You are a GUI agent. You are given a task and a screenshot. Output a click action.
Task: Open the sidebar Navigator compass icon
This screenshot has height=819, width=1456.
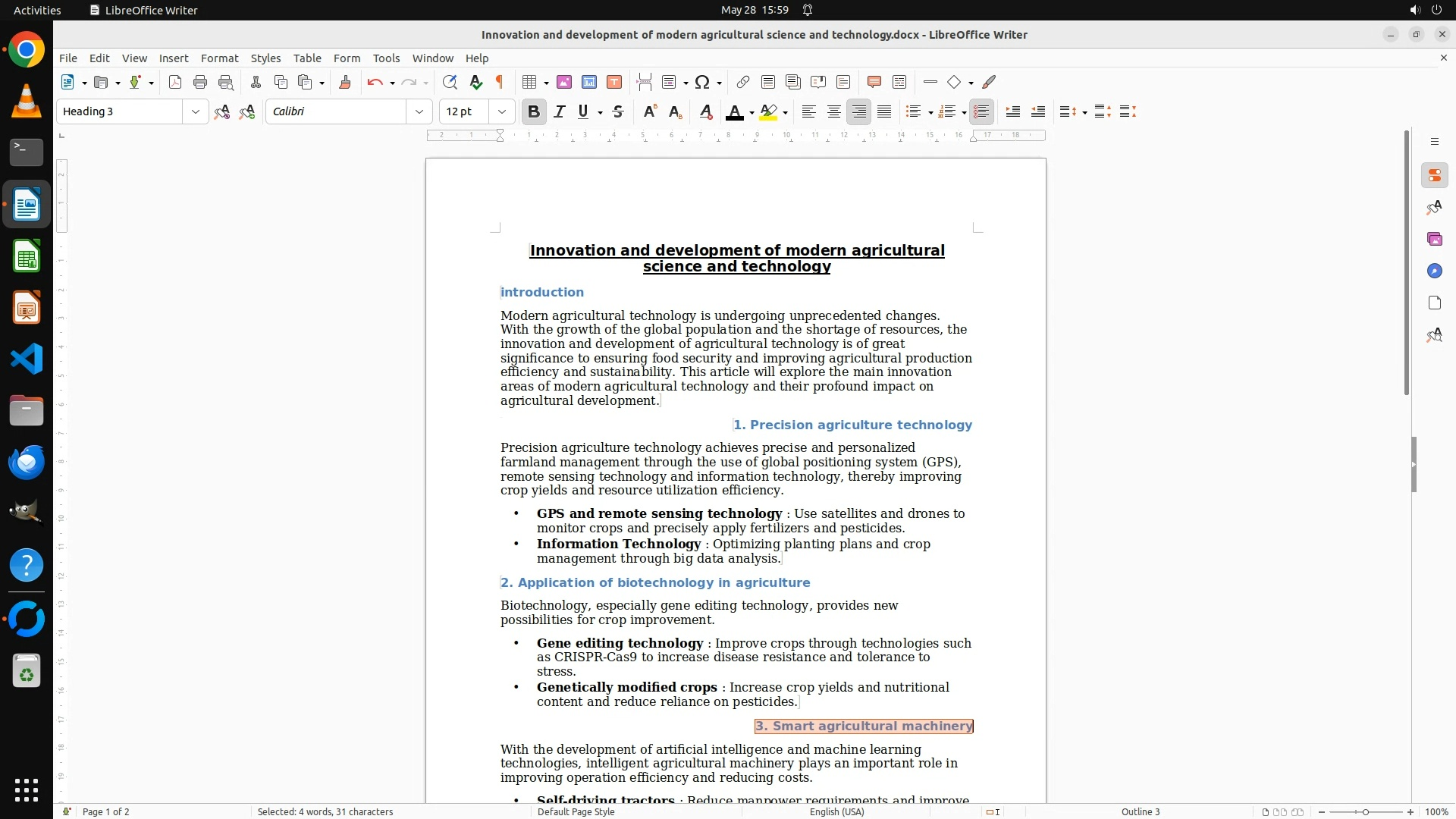point(1434,271)
